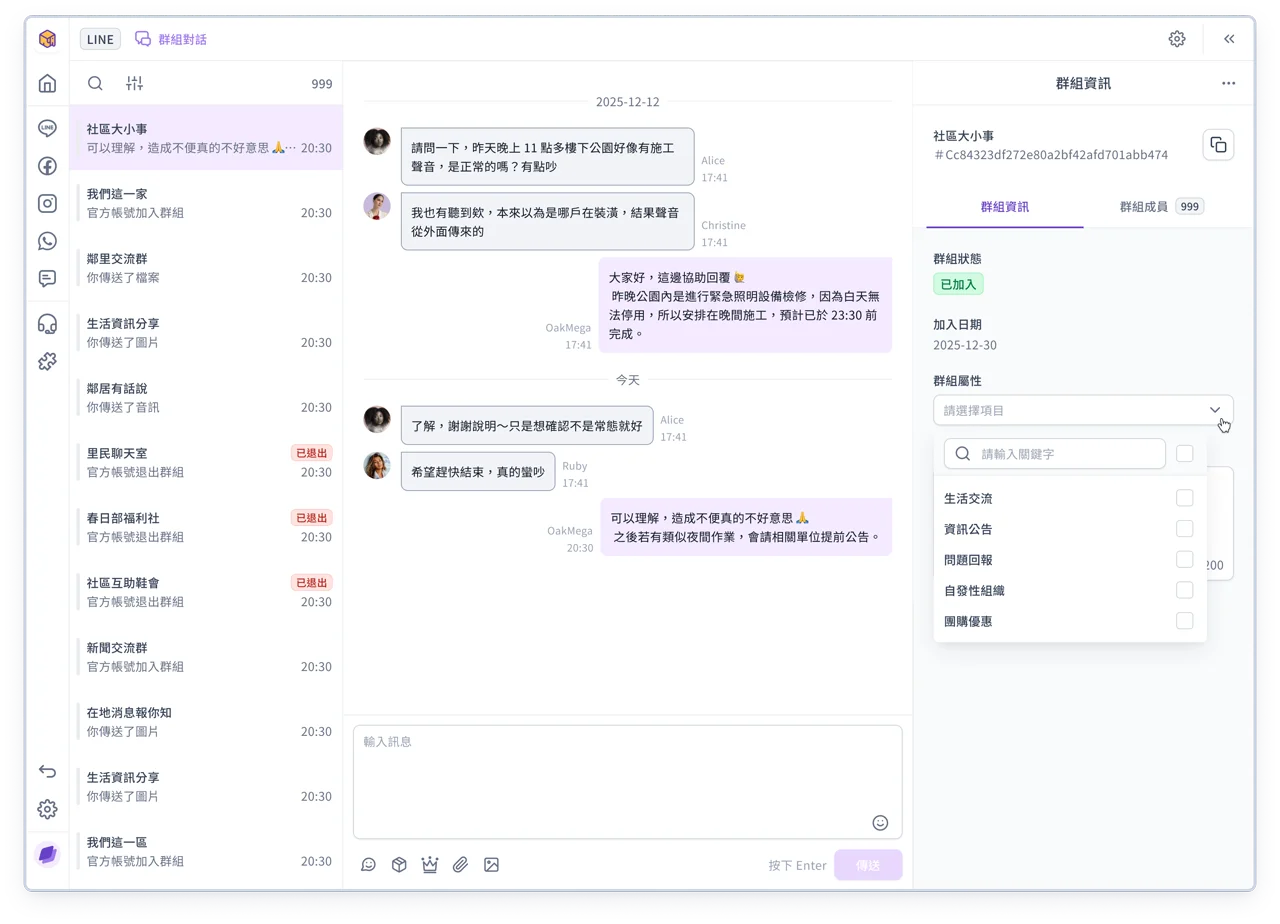Open the Instagram channel sidebar icon
Screen dimensions: 1280x924
click(x=47, y=203)
